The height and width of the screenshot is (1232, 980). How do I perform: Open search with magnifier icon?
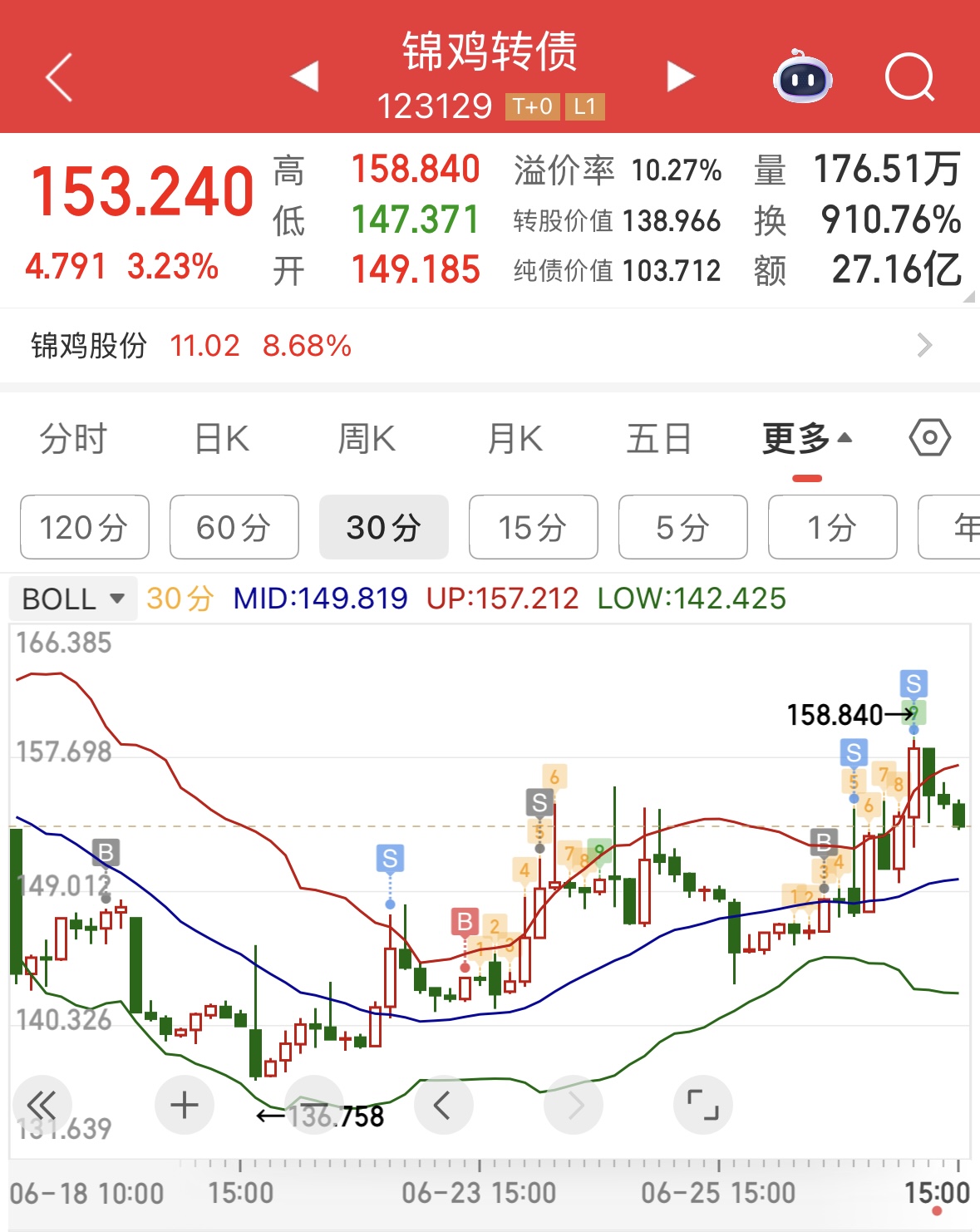pos(909,77)
